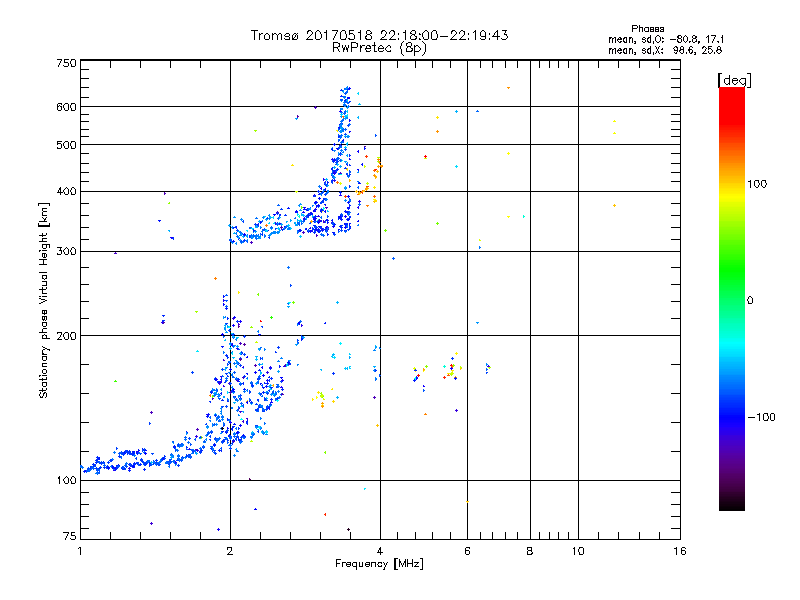The image size is (800, 600).
Task: Click the x-axis tick label '1'
Action: [x=80, y=551]
